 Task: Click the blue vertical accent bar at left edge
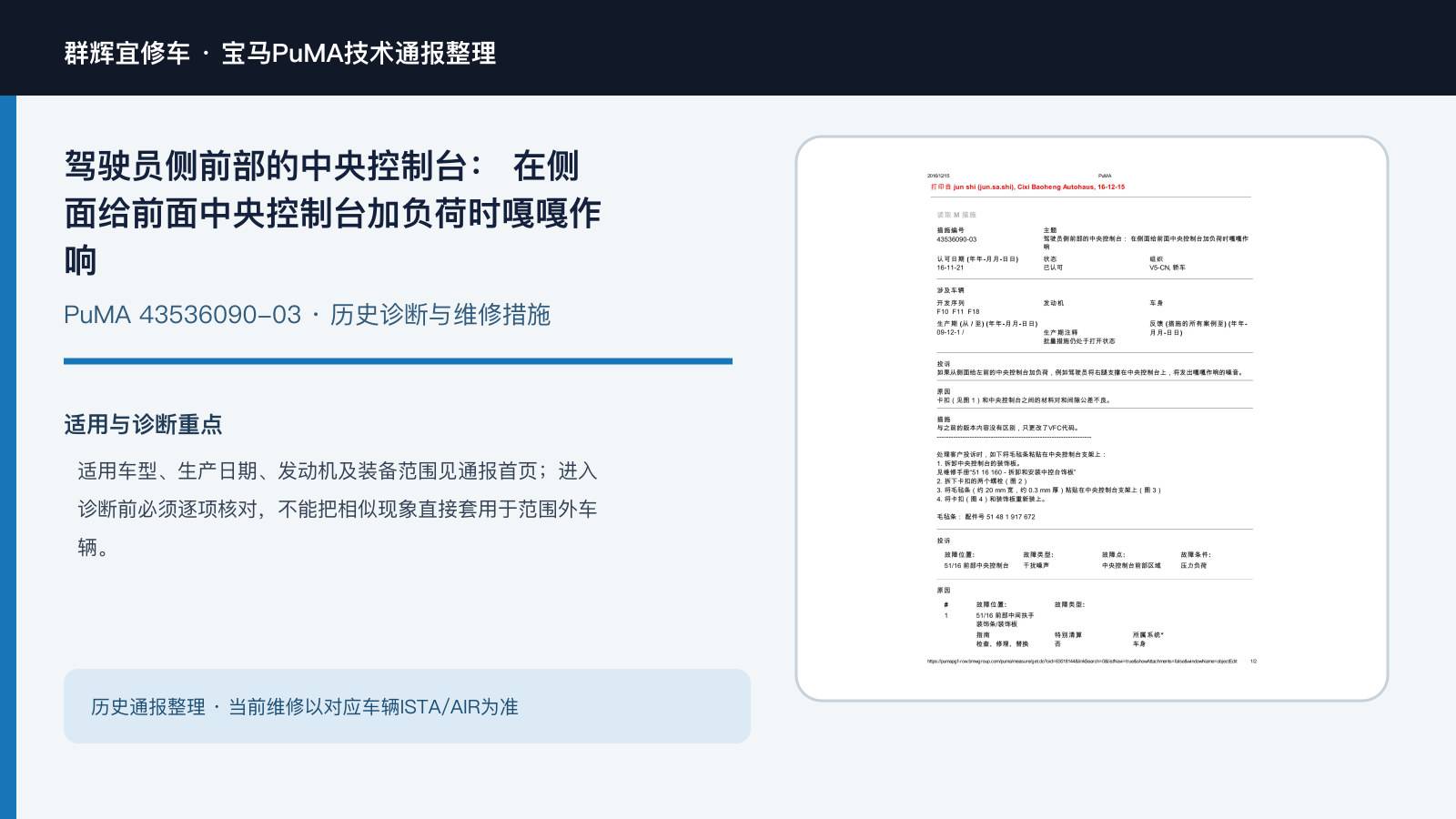pos(8,457)
